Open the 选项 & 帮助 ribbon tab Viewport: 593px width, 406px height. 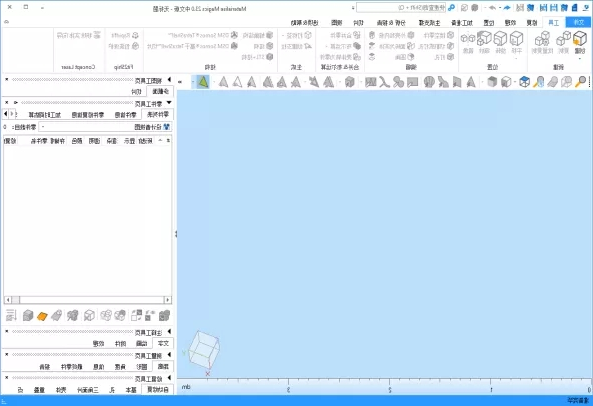(304, 23)
